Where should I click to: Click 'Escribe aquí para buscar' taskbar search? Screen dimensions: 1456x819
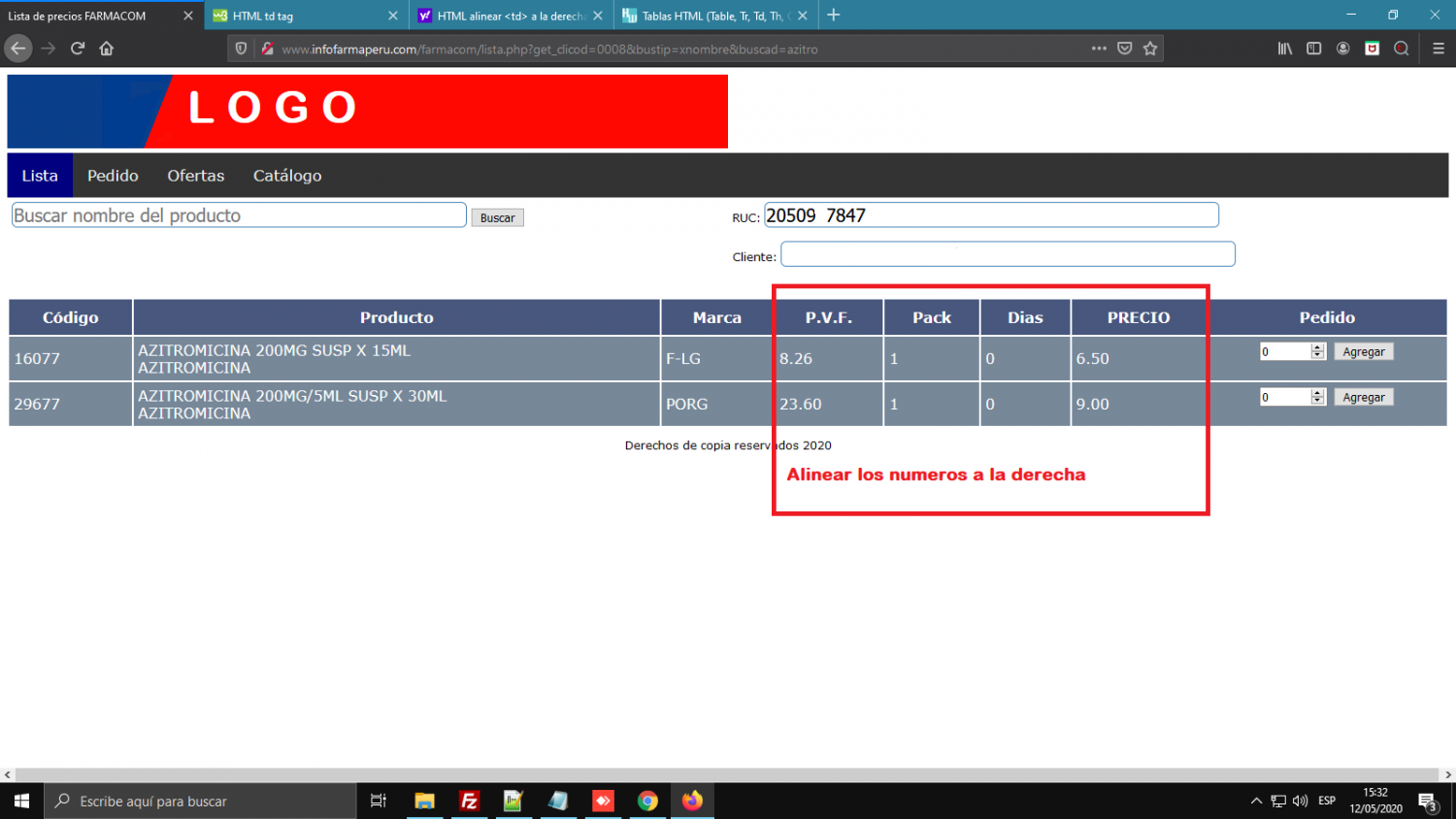(x=201, y=801)
